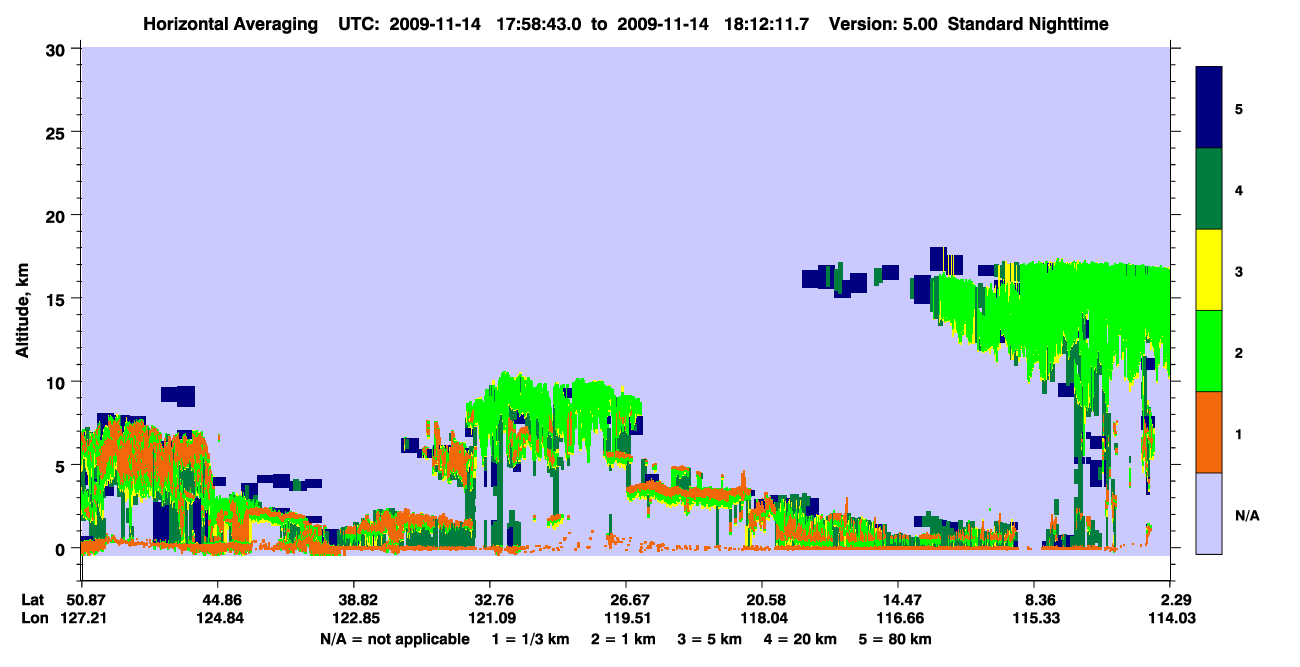This screenshot has width=1300, height=667.
Task: Click longitude value 124.84
Action: pos(218,618)
